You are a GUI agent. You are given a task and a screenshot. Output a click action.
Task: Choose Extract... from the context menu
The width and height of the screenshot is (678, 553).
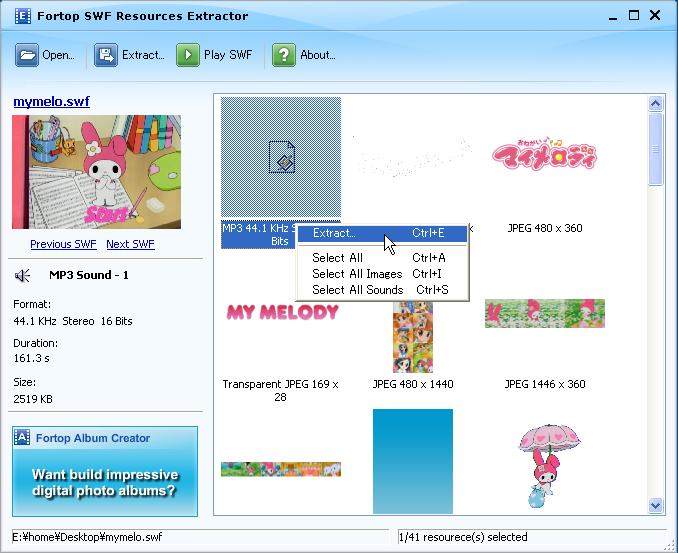click(382, 233)
